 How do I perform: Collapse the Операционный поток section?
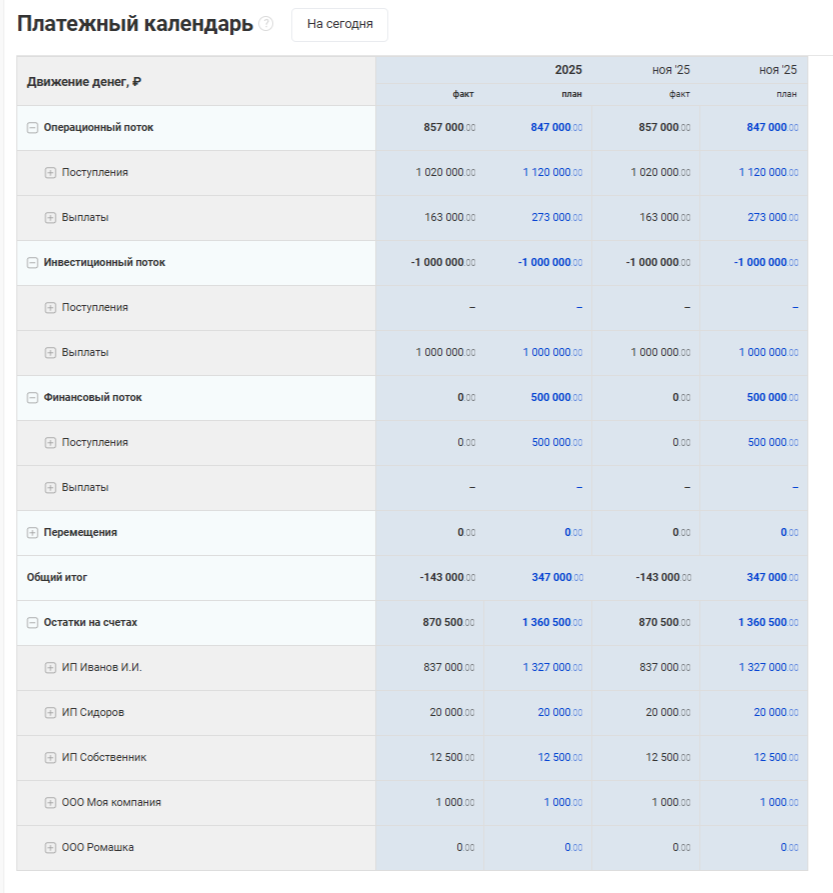point(32,128)
